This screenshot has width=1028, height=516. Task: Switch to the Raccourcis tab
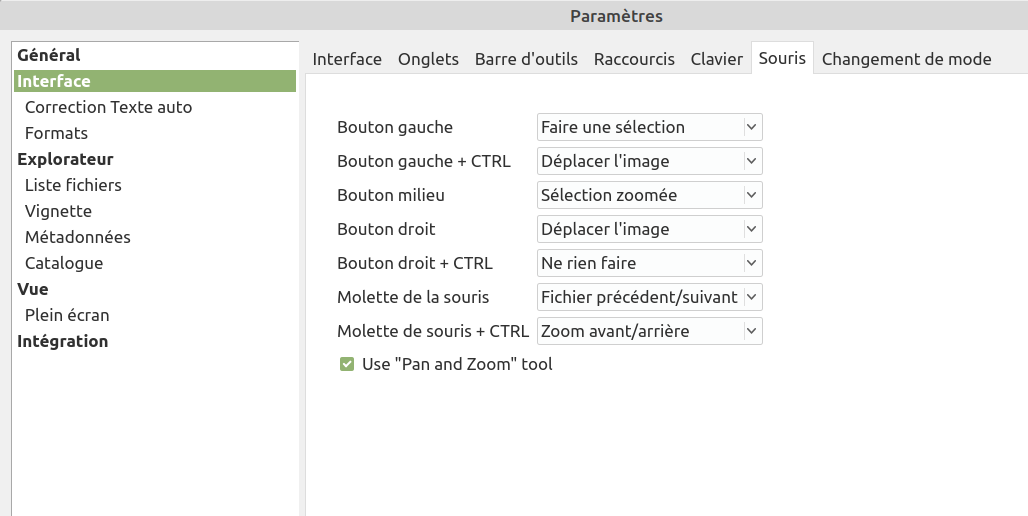click(634, 59)
